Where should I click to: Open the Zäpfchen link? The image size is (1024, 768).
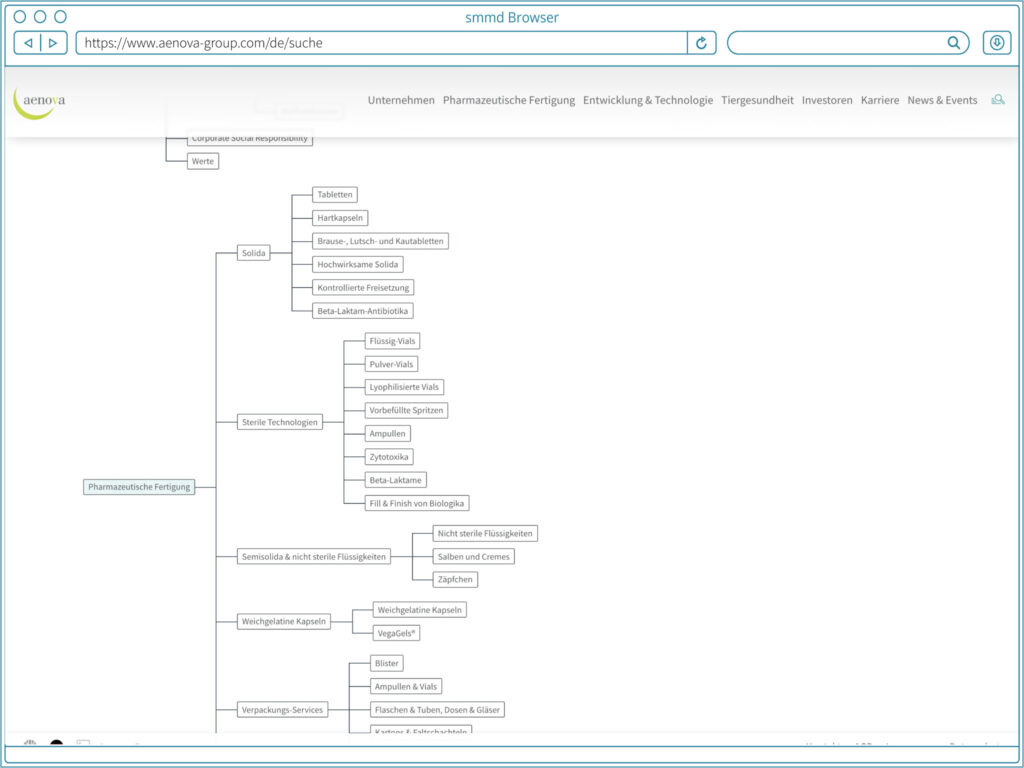455,580
